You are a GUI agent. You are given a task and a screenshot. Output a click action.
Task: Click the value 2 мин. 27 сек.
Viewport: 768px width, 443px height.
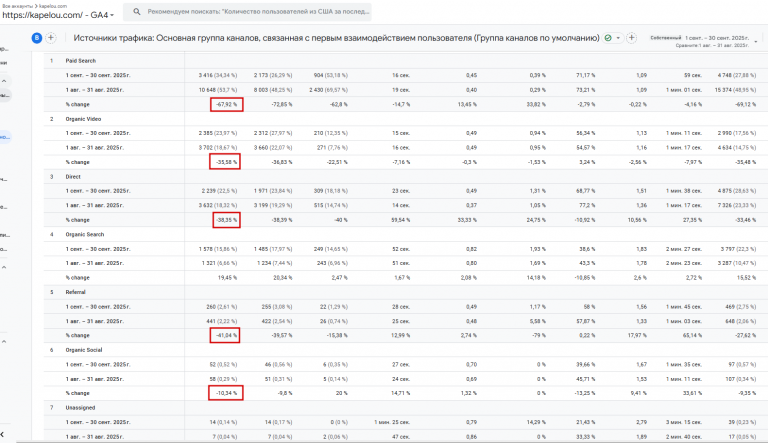[x=684, y=249]
